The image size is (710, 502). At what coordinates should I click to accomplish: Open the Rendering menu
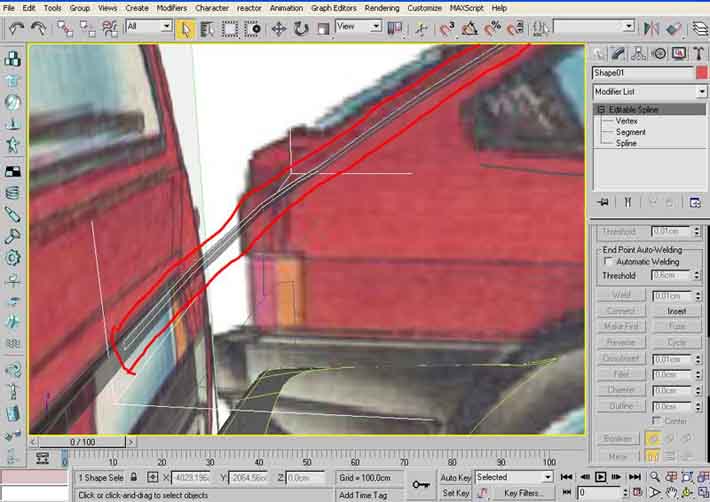[381, 8]
